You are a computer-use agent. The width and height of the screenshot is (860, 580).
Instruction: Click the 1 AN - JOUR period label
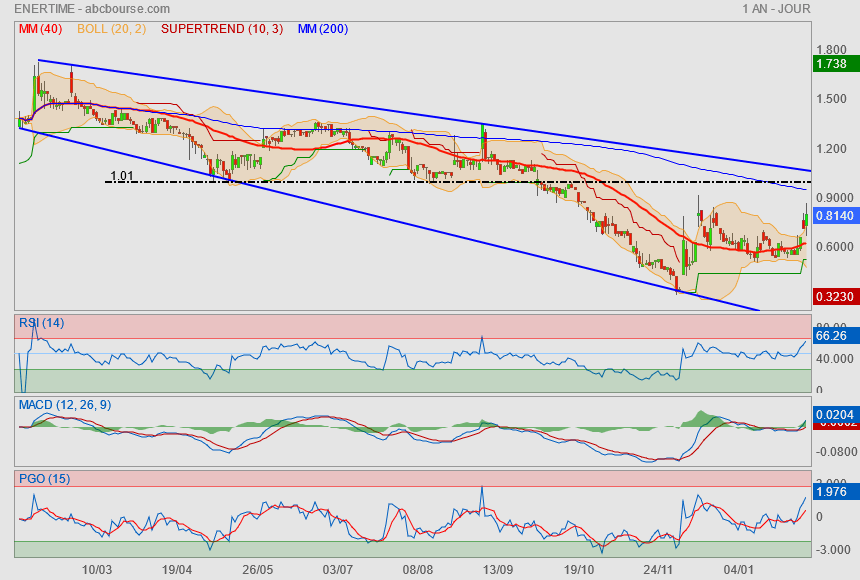click(x=776, y=9)
